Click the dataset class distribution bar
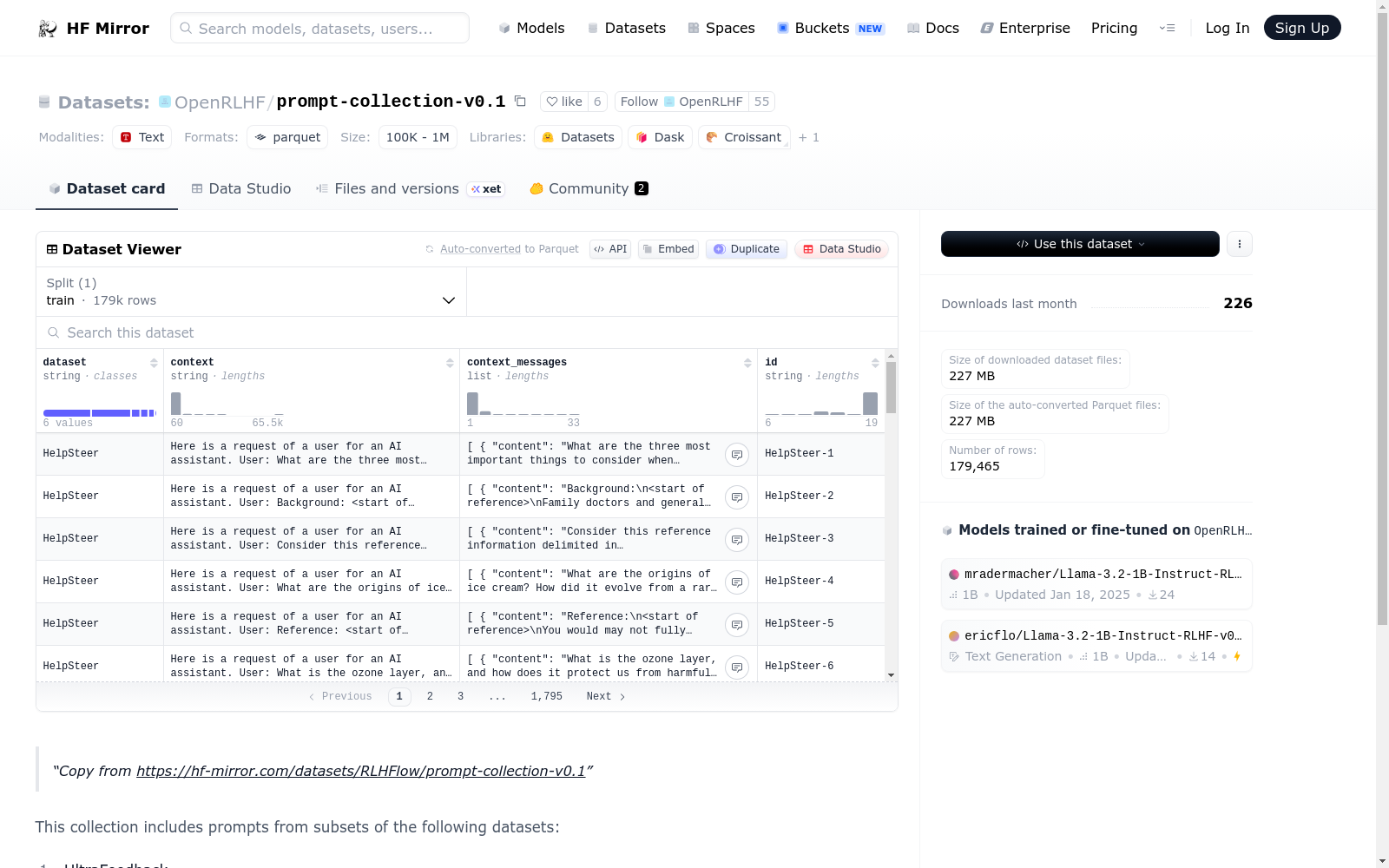1389x868 pixels. pyautogui.click(x=100, y=413)
